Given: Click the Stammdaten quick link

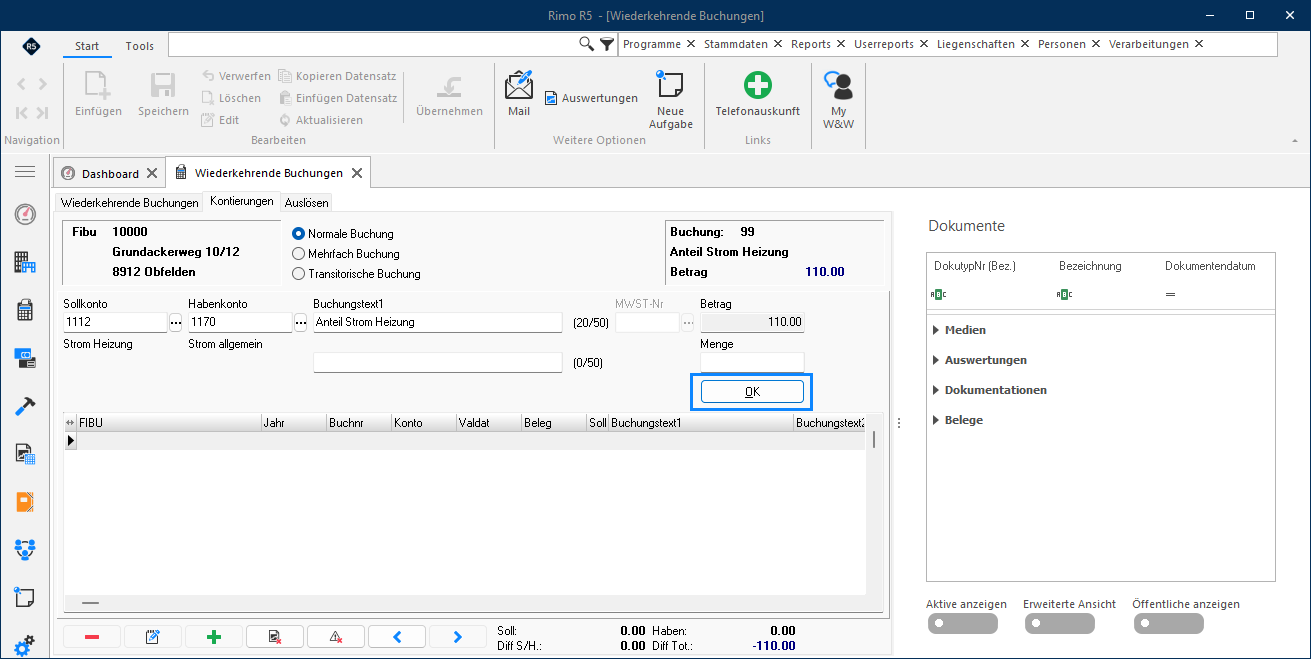Looking at the screenshot, I should point(737,44).
